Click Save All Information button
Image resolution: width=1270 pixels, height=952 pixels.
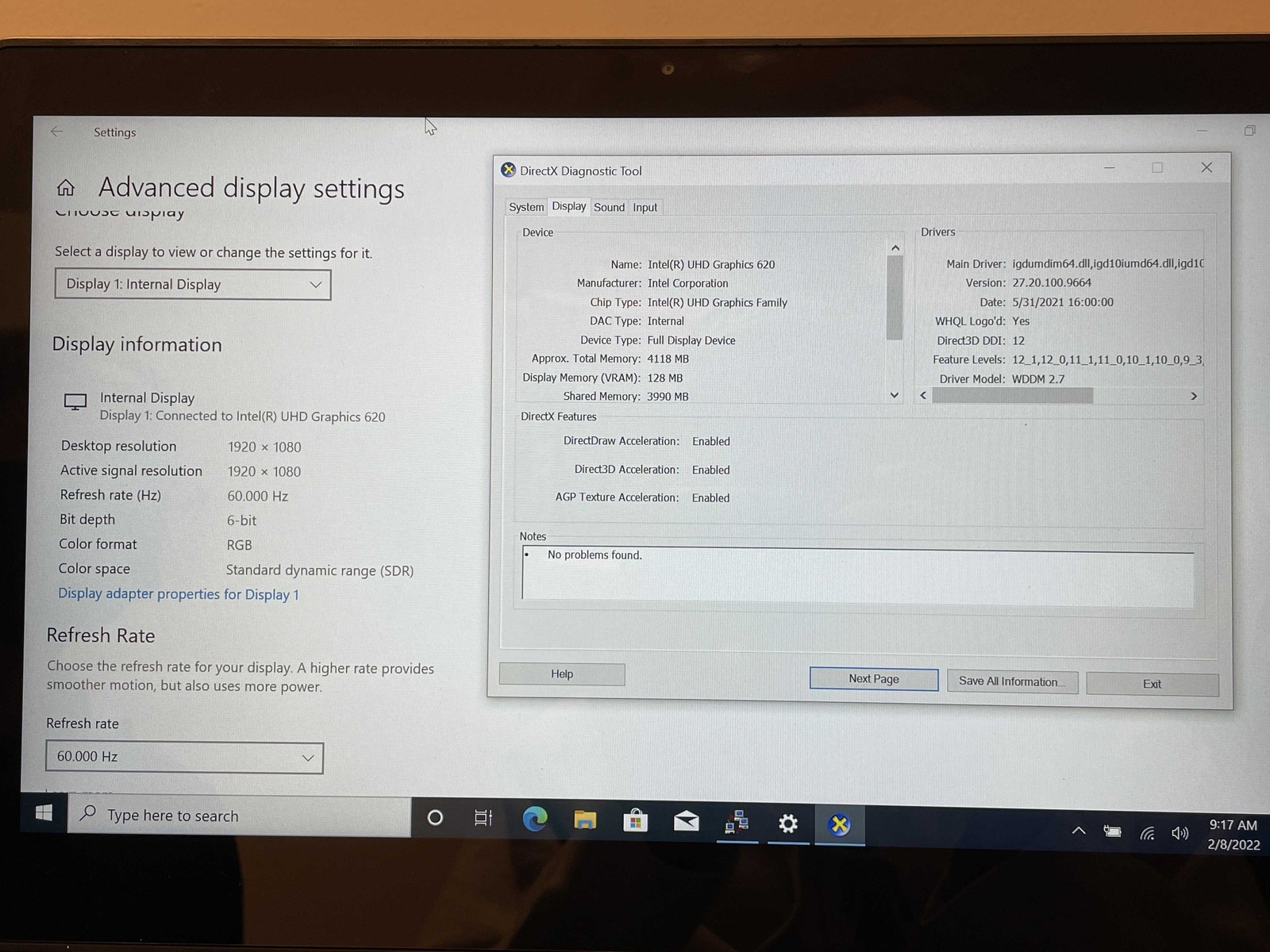[x=1012, y=681]
